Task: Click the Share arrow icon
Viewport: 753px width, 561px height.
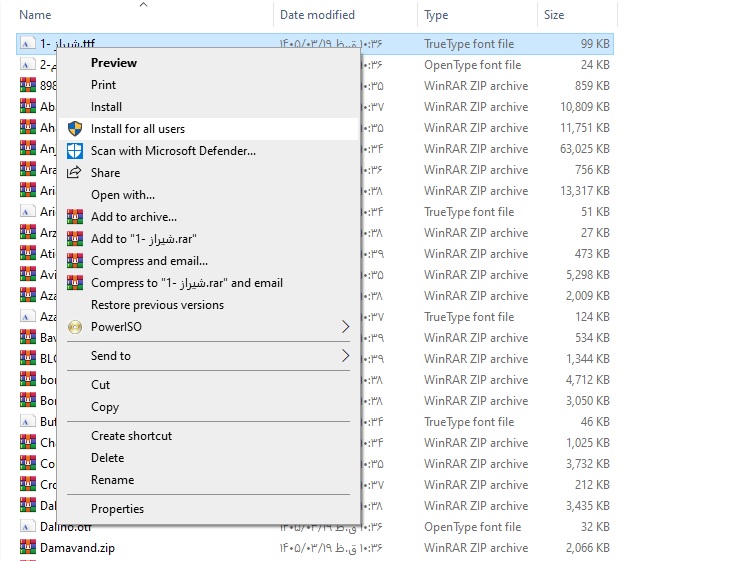Action: [x=74, y=172]
